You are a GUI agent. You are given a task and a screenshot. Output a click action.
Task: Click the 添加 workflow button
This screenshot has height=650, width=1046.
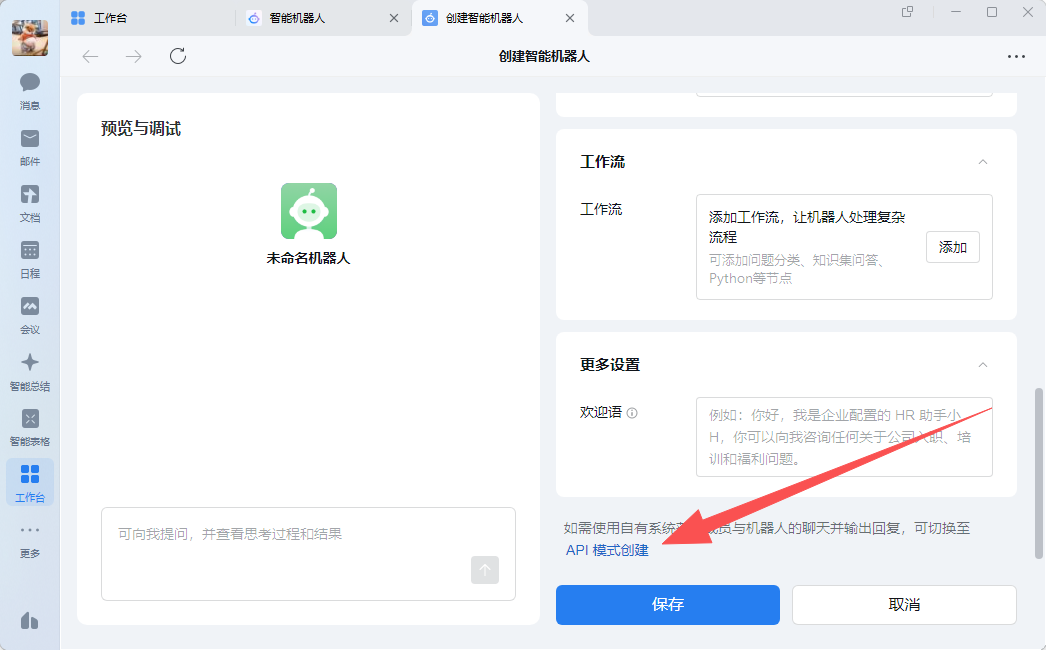click(952, 247)
